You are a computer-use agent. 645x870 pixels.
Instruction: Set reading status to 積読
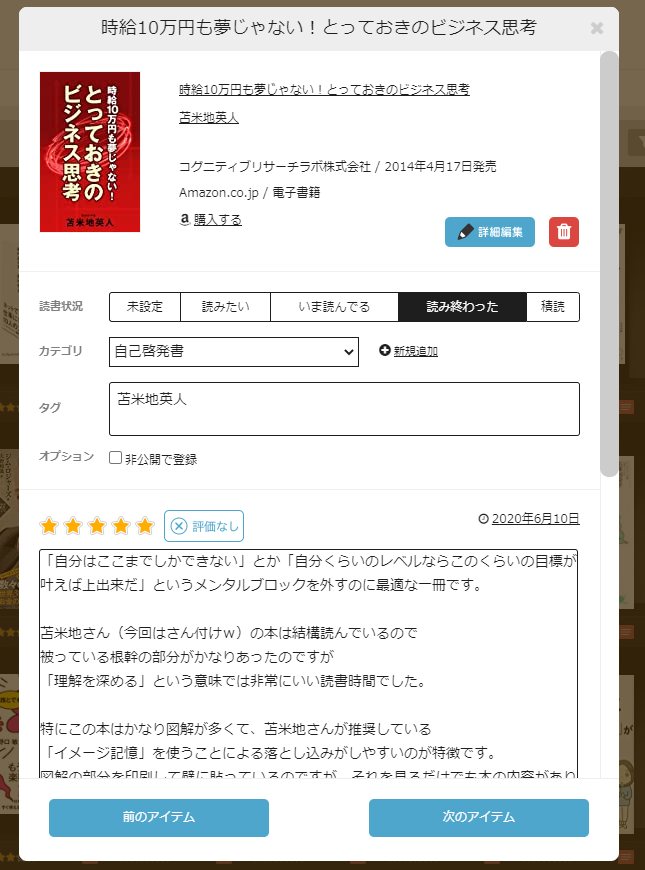pyautogui.click(x=552, y=307)
